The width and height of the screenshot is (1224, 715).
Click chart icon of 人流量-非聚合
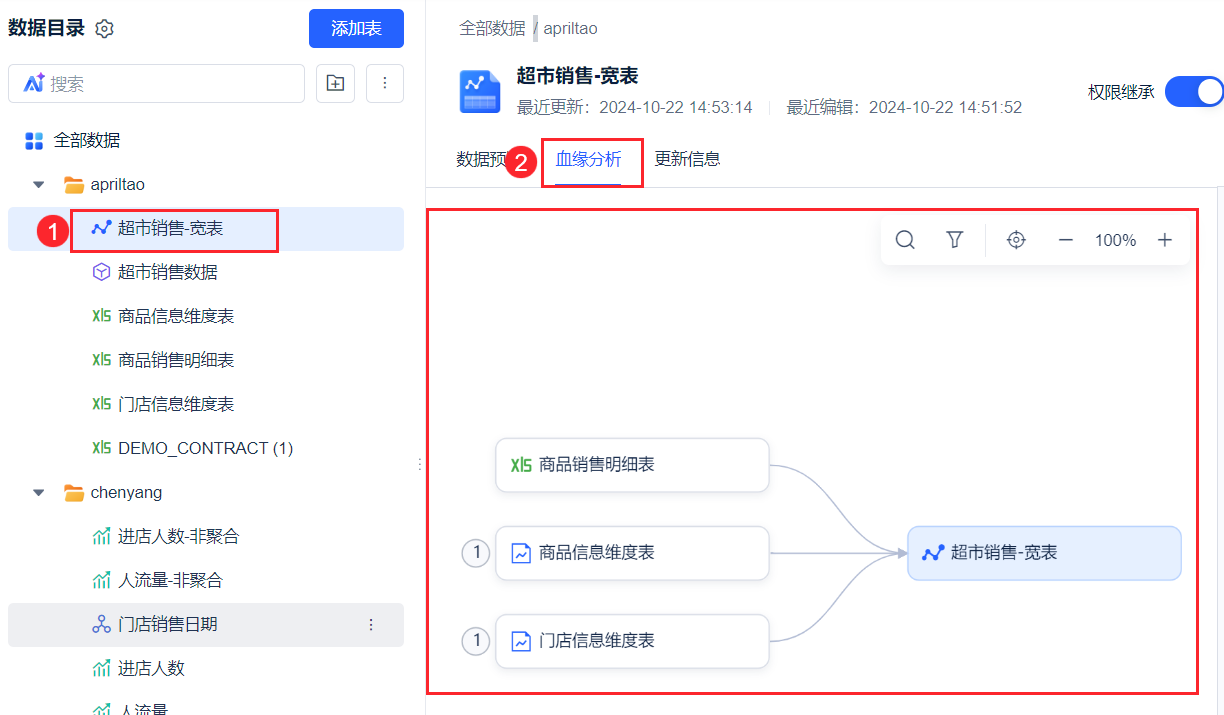tap(101, 581)
